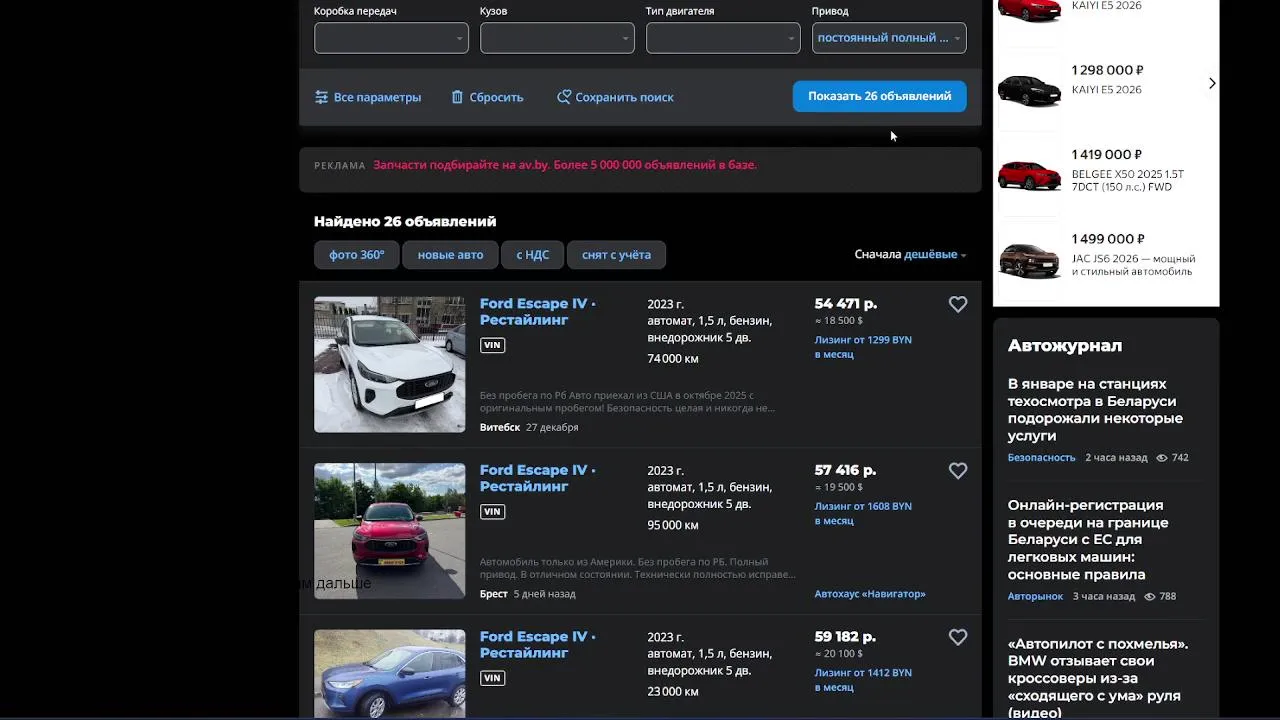Screen dimensions: 1280x720
Task: Click the Найдено 26 объявлений heading
Action: coord(405,222)
